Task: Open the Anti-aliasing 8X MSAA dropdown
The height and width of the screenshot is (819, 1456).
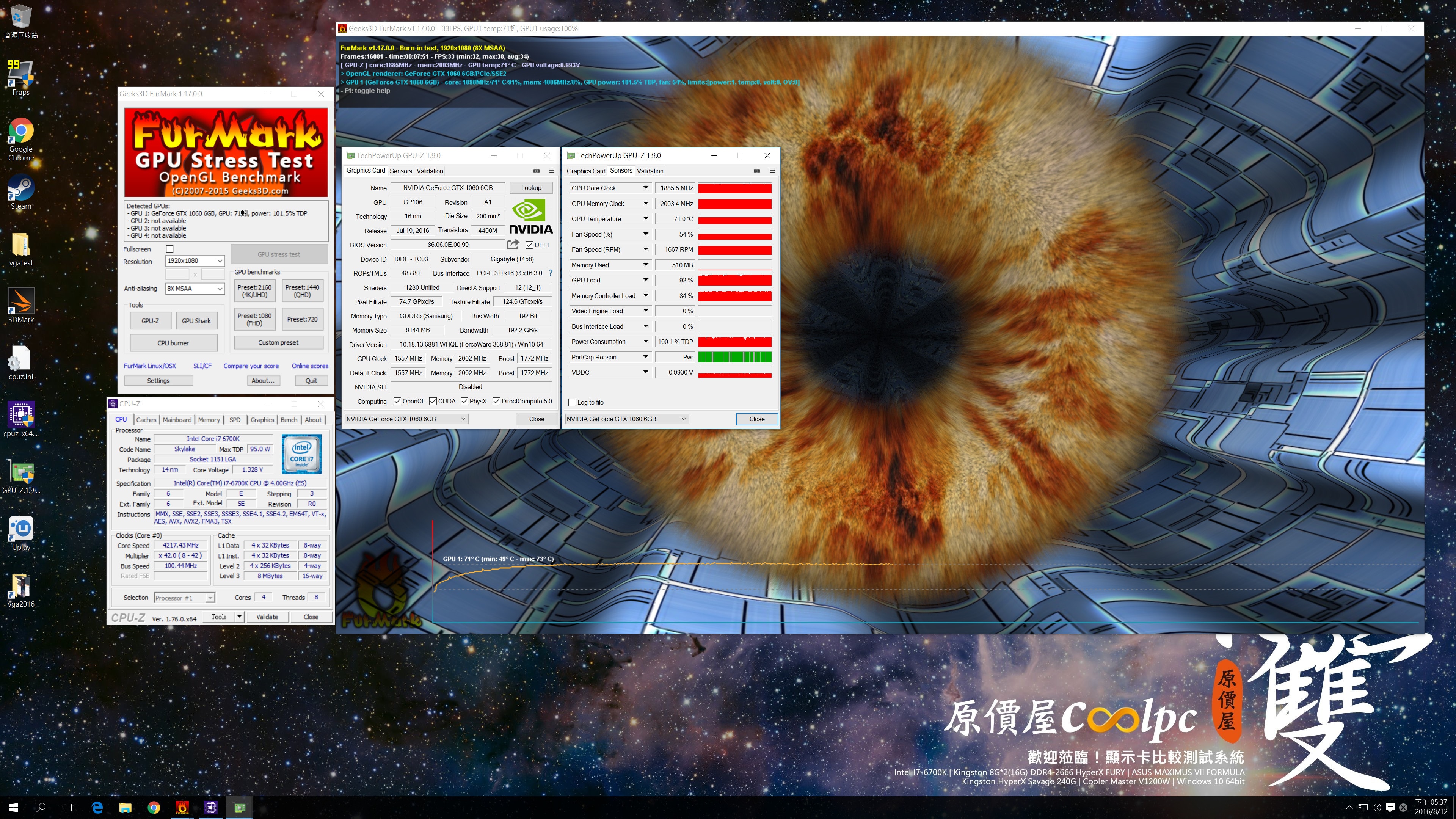Action: [x=195, y=288]
